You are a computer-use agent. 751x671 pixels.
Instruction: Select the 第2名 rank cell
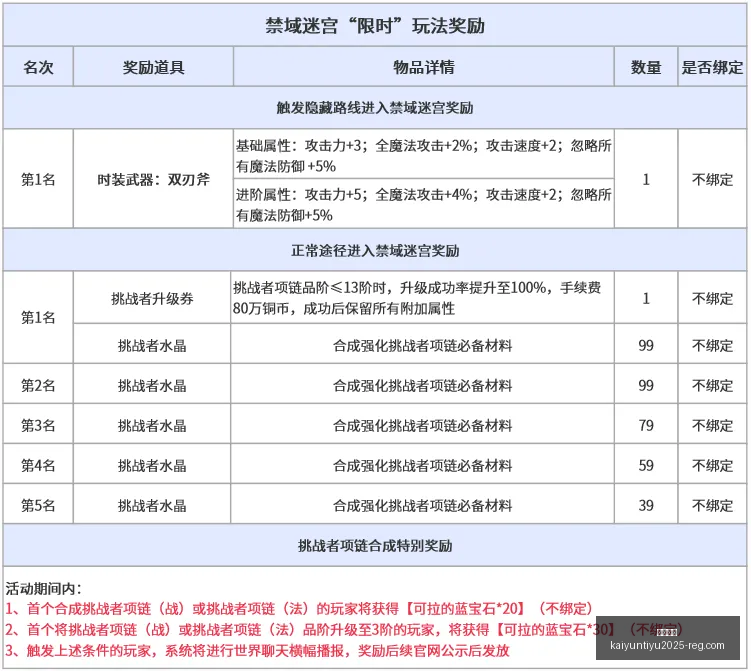pos(38,385)
